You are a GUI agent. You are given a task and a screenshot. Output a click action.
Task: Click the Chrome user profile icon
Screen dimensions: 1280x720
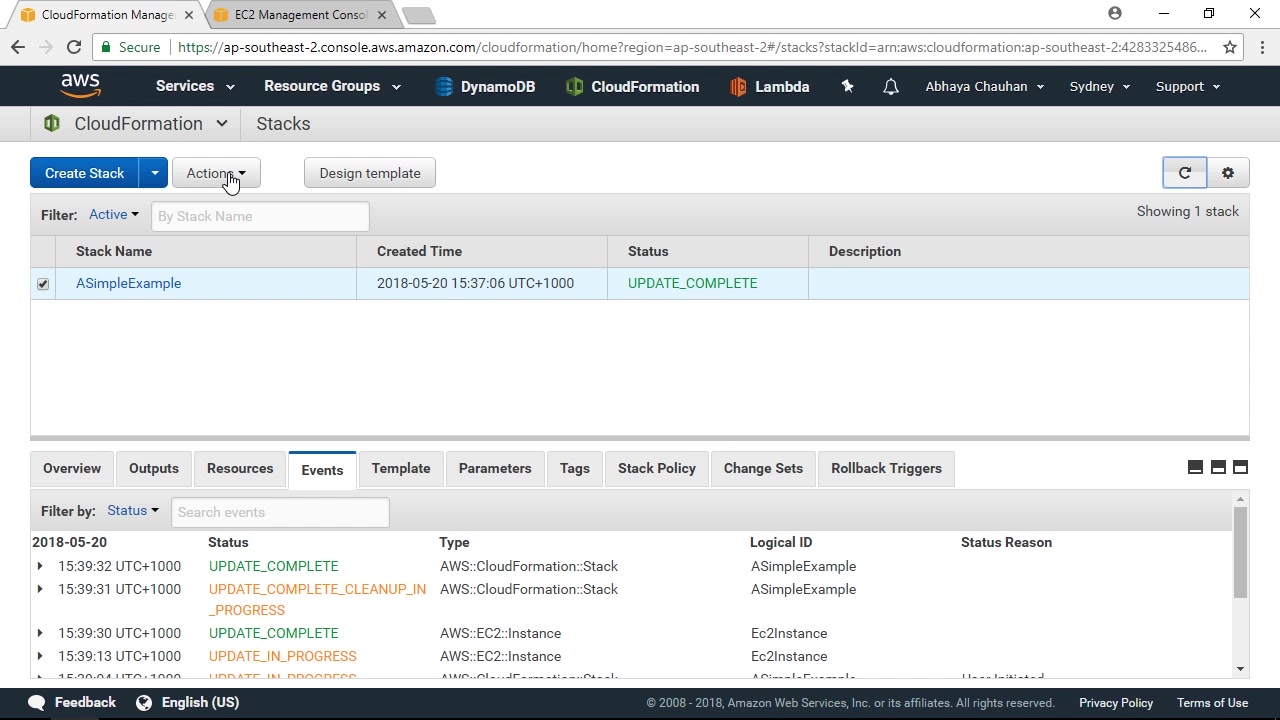click(1115, 13)
